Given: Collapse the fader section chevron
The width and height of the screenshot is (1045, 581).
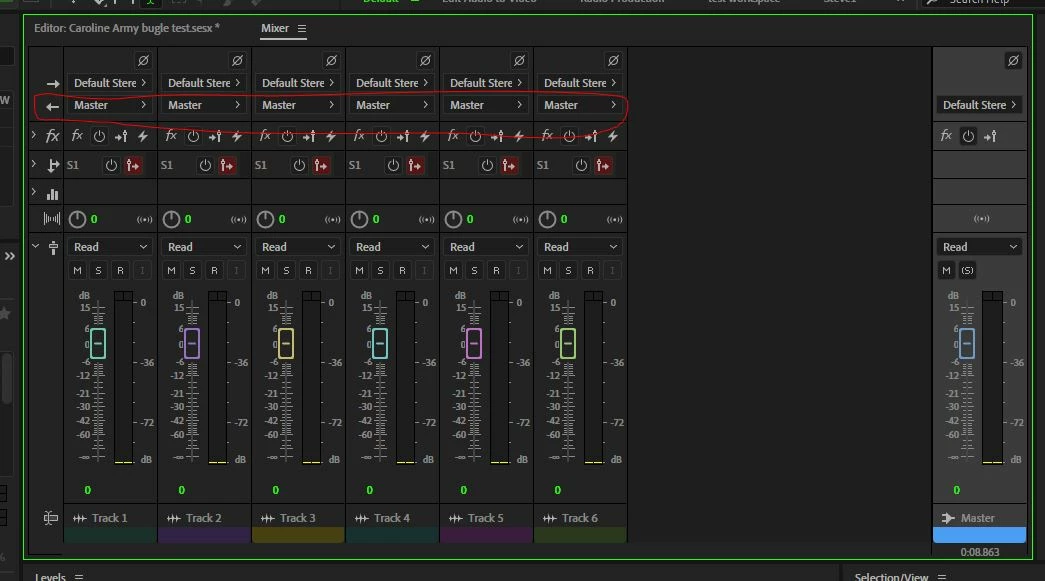Looking at the screenshot, I should tap(35, 246).
